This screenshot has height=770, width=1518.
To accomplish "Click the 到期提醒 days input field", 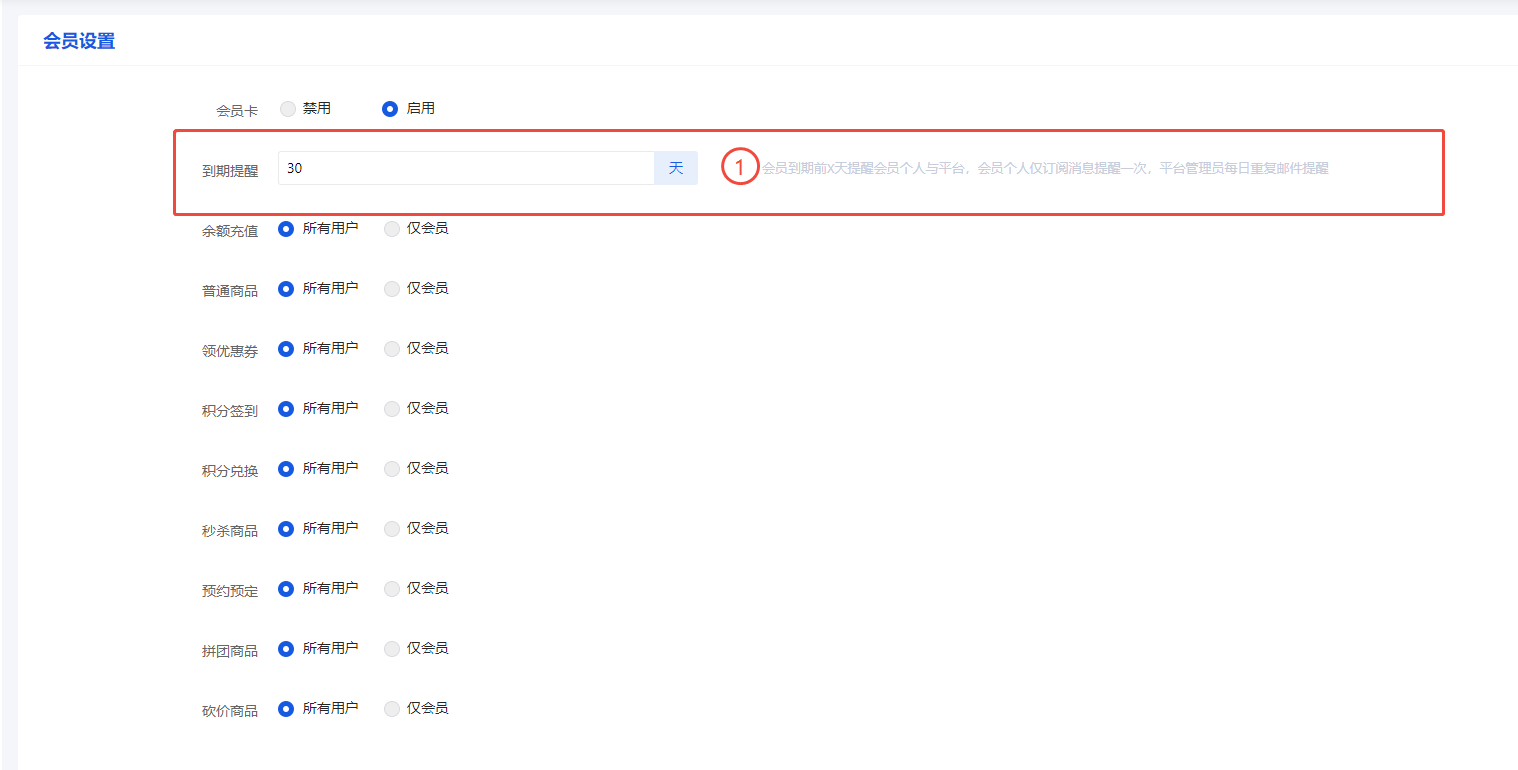I will pyautogui.click(x=465, y=168).
